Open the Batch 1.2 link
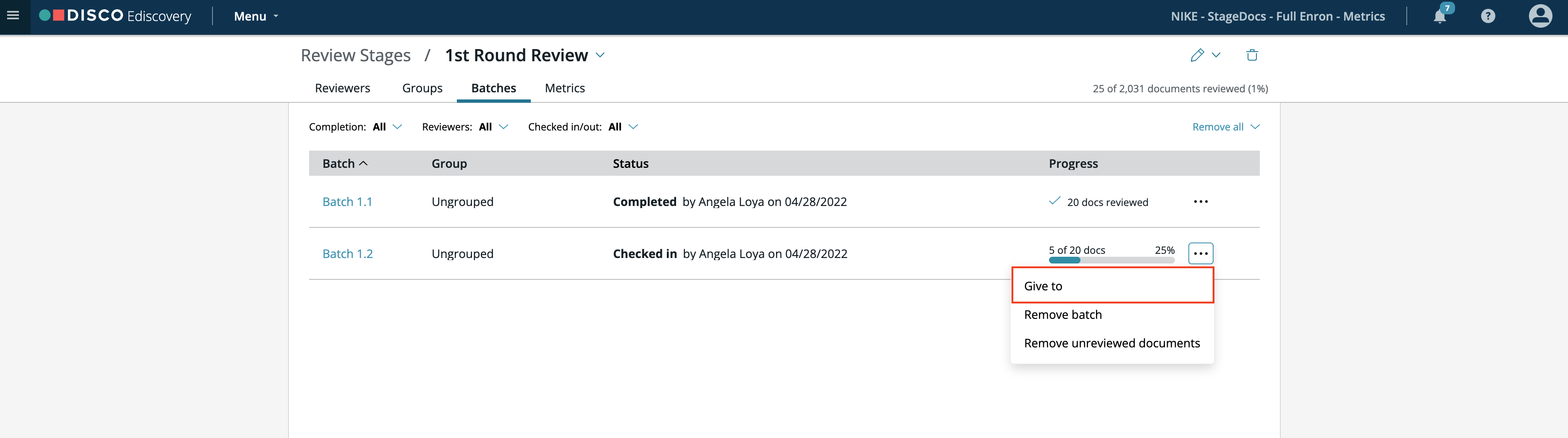The height and width of the screenshot is (438, 1568). (x=348, y=254)
